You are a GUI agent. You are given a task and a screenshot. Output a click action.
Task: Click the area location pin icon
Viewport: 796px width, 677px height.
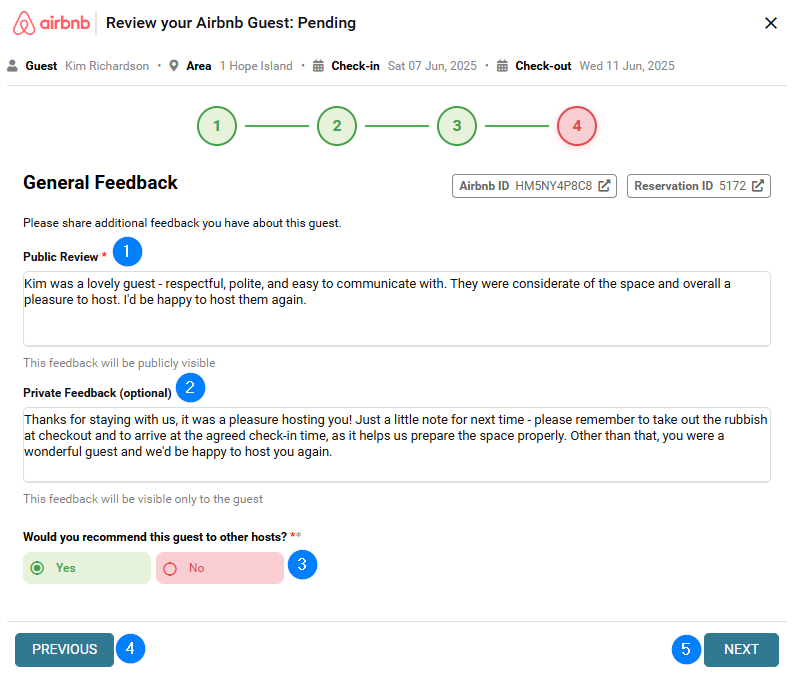[x=174, y=66]
